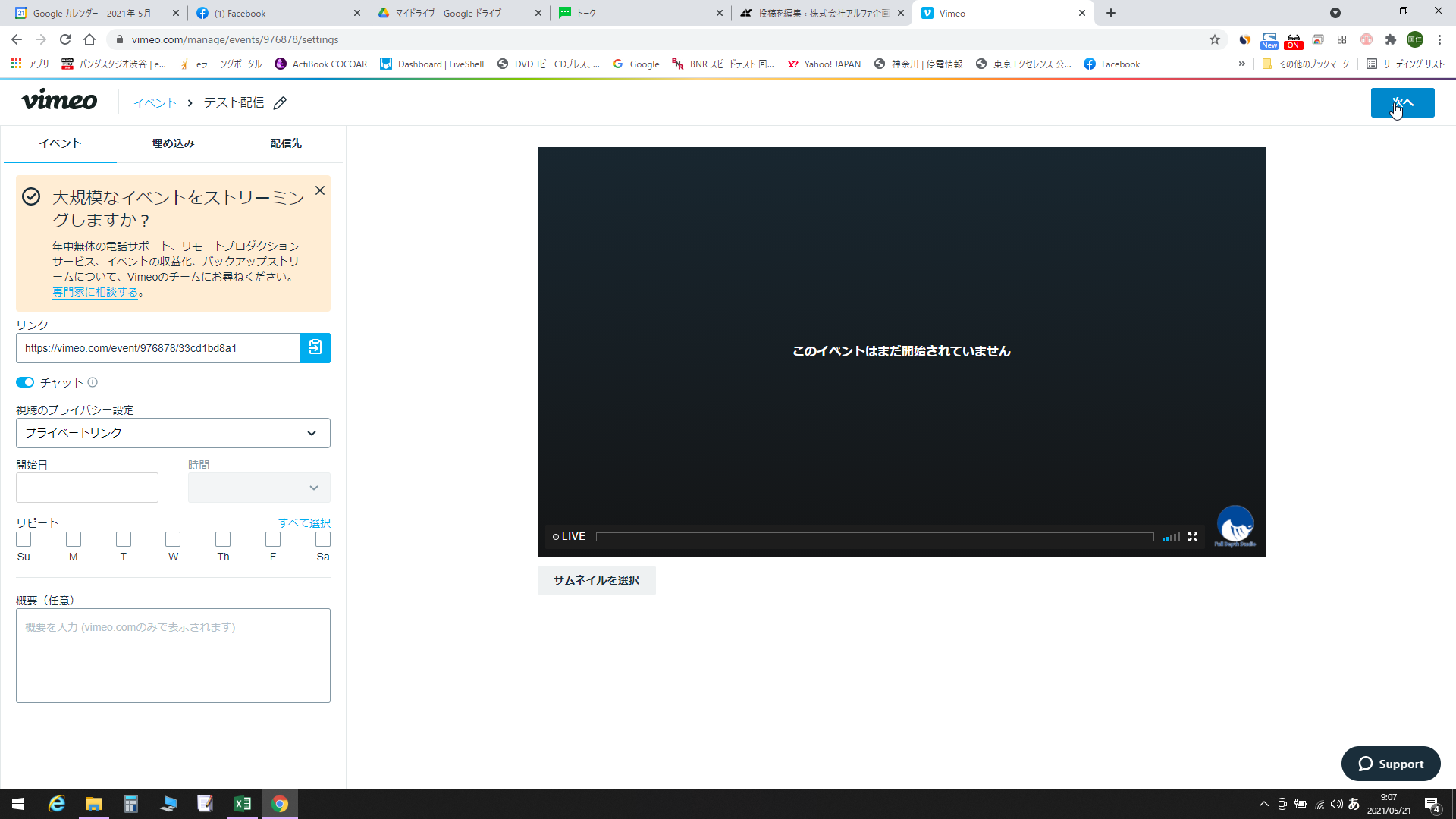The height and width of the screenshot is (819, 1456).
Task: Open the Yahoo! JAPAN bookmark
Action: (x=824, y=64)
